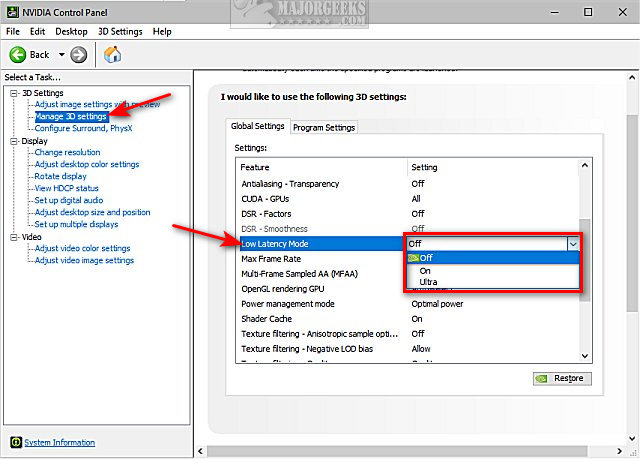Select the CUDA - GPUs row
The height and width of the screenshot is (459, 640).
[408, 199]
